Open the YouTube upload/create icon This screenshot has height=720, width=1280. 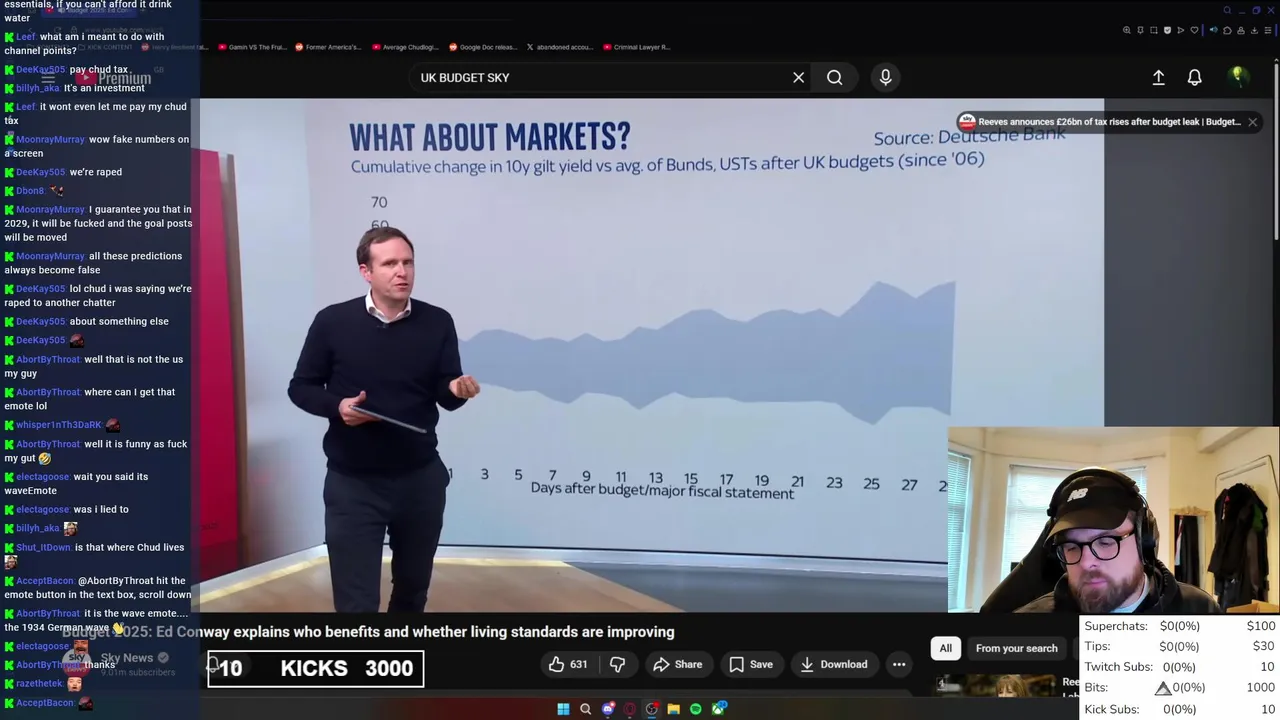[1158, 77]
